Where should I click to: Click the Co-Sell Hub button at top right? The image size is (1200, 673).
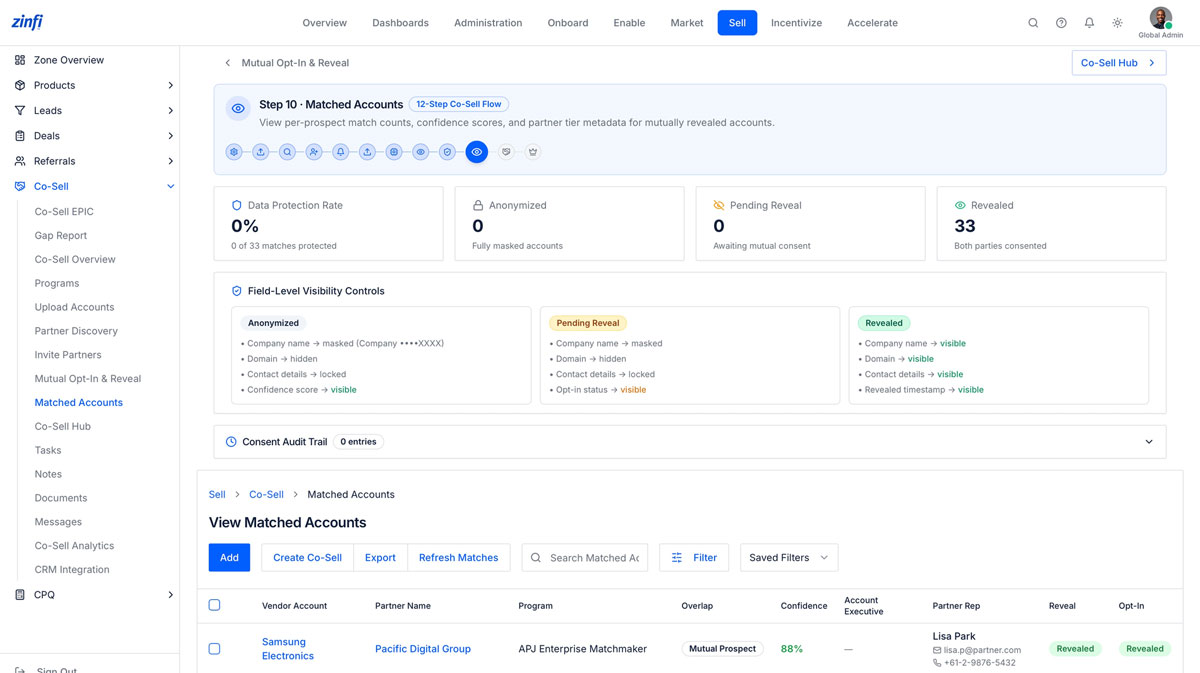[1119, 63]
